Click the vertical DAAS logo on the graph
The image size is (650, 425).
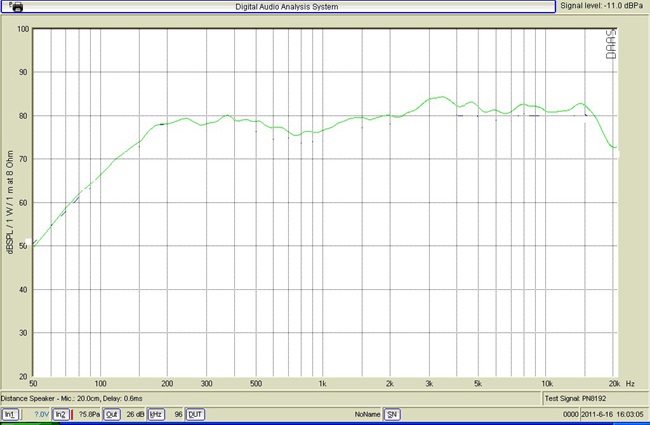611,44
